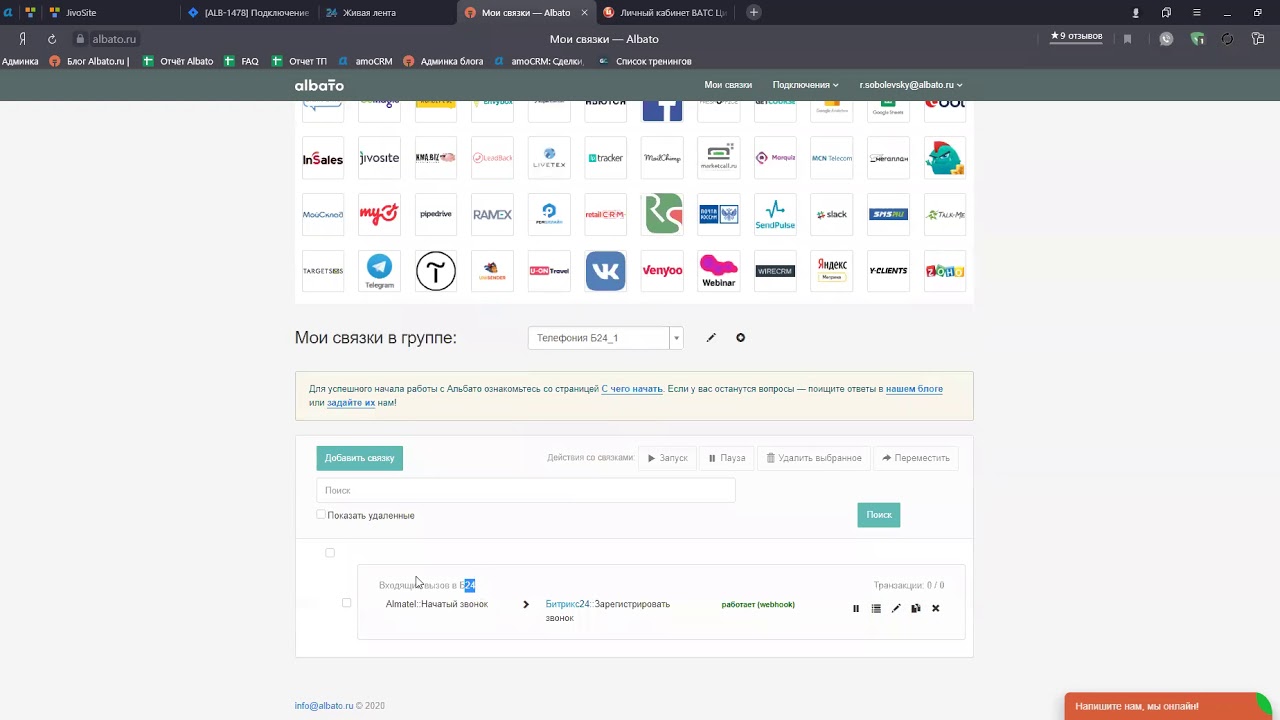The width and height of the screenshot is (1280, 720).
Task: Open the С чего начать link
Action: pyautogui.click(x=632, y=389)
